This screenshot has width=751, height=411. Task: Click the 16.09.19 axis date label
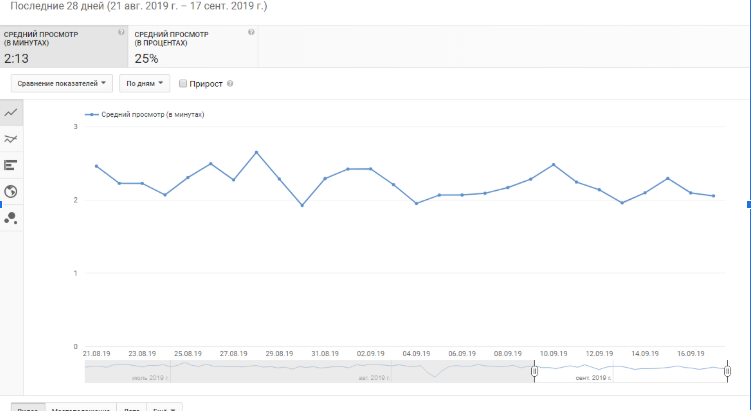coord(691,354)
